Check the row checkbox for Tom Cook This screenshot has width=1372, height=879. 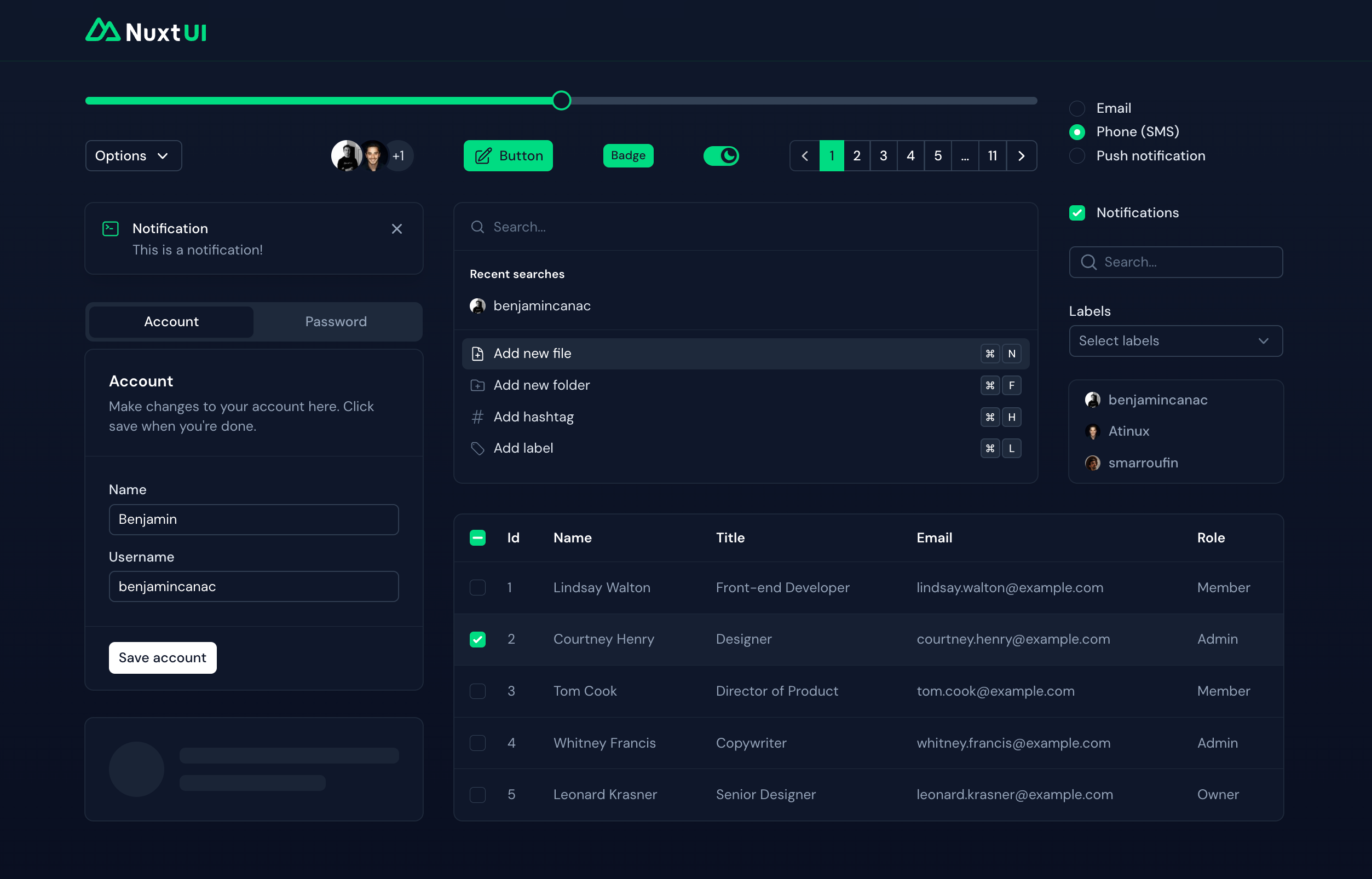(x=477, y=691)
